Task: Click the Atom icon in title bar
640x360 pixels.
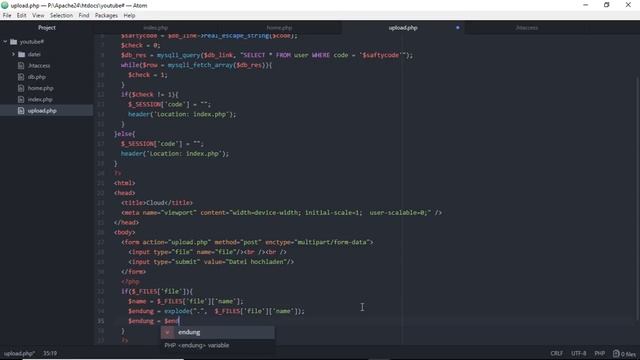Action: (x=5, y=5)
